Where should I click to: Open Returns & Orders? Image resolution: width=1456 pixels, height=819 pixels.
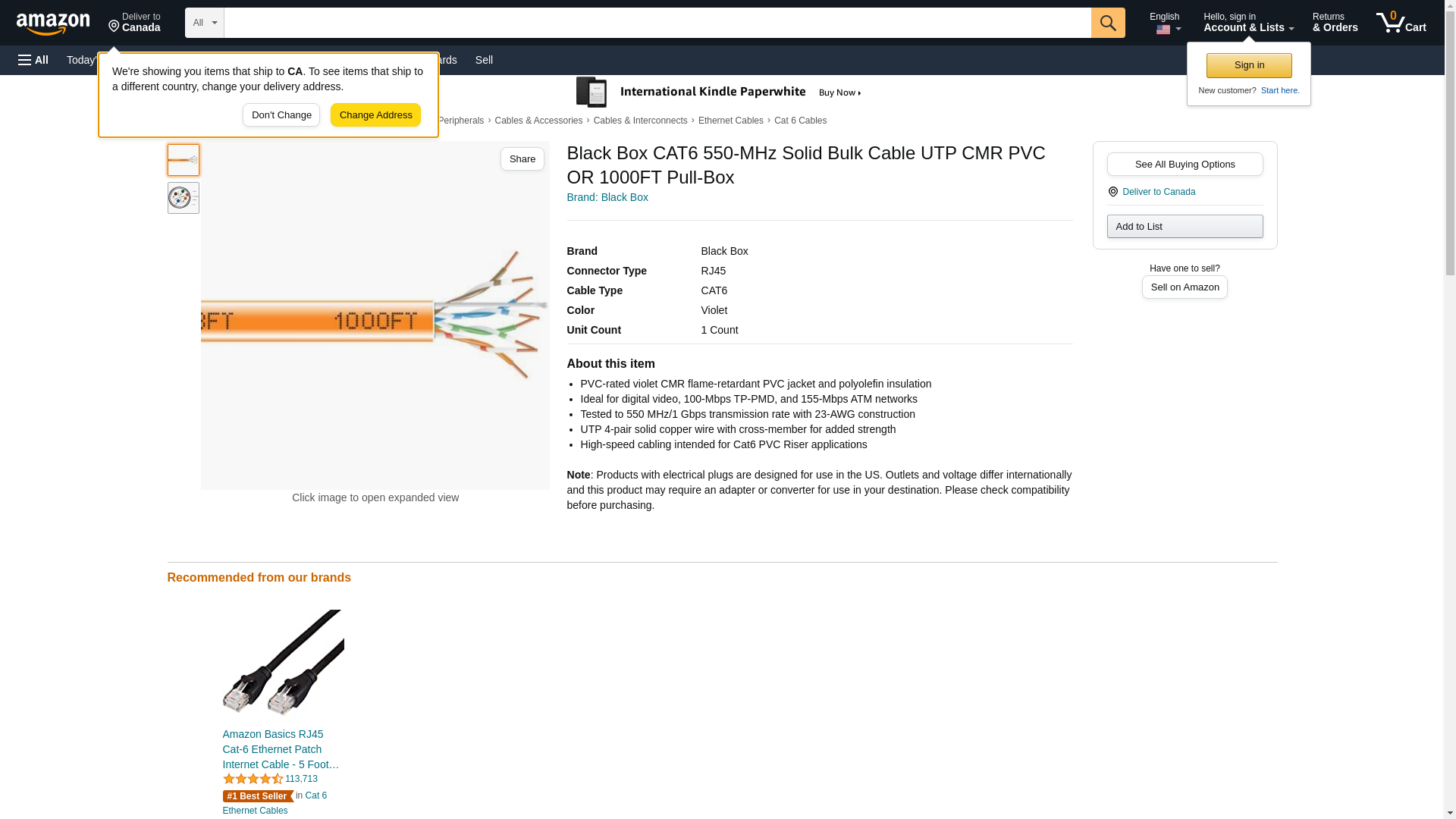1335,23
